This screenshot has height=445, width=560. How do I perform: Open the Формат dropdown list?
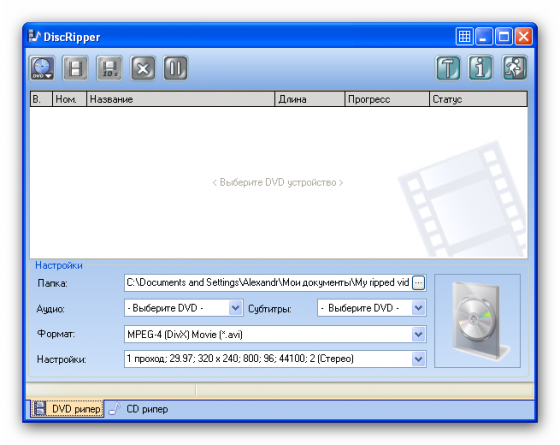[275, 334]
